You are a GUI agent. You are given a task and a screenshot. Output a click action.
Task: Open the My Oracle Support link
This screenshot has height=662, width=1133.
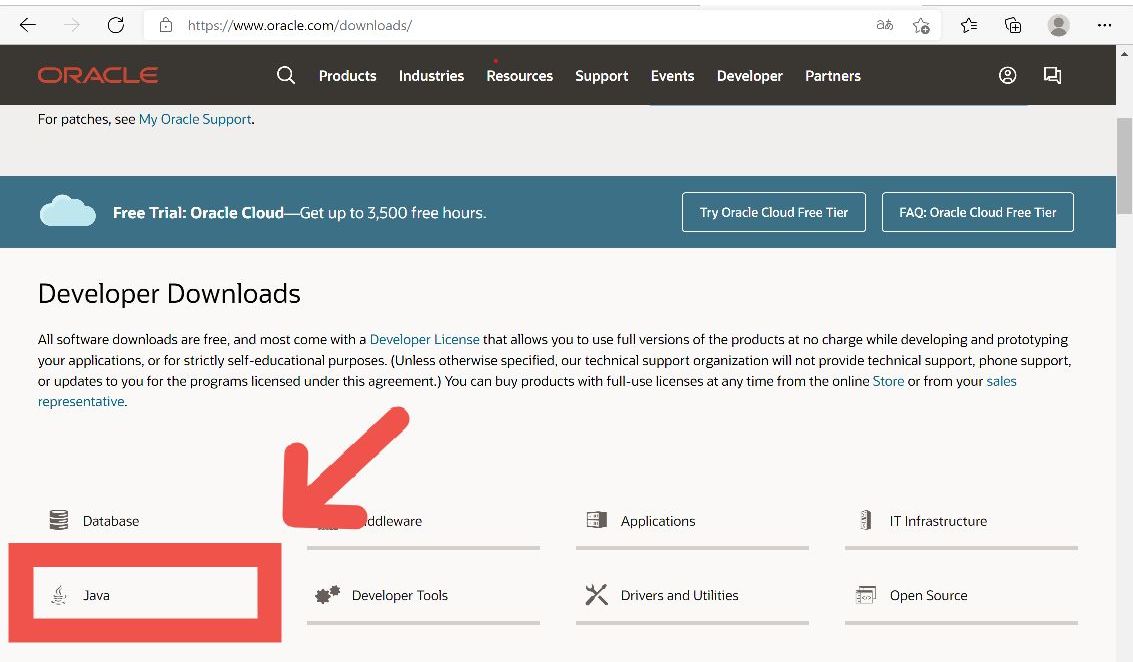[x=195, y=119]
